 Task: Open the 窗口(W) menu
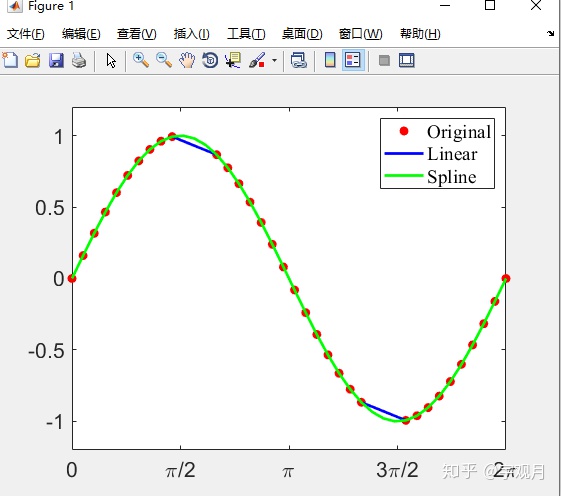[361, 34]
